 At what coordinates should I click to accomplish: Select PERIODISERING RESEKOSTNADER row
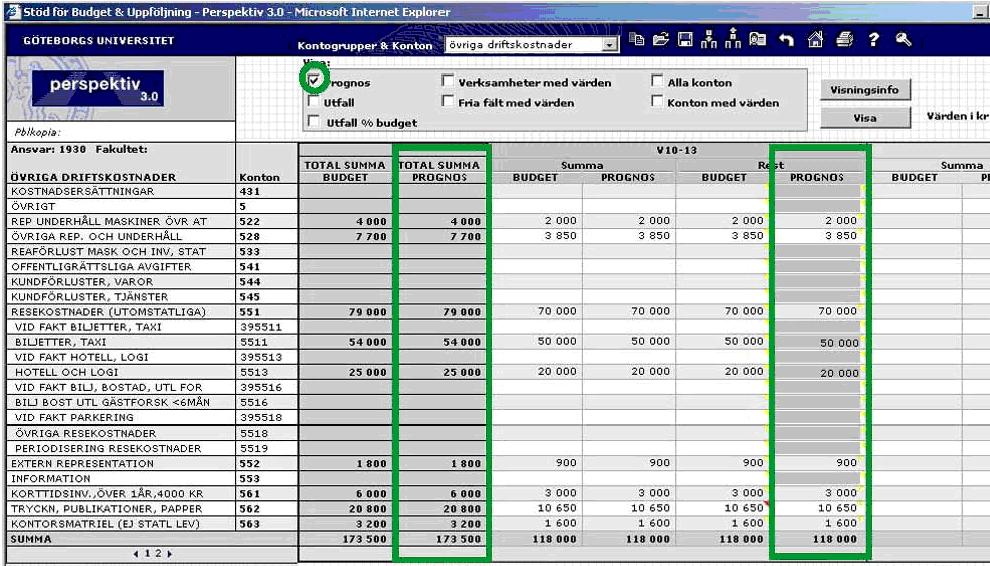(x=108, y=449)
